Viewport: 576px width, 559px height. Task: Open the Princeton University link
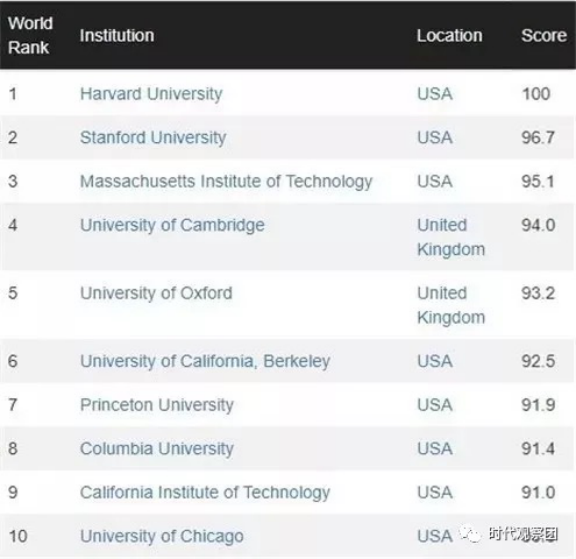click(157, 405)
